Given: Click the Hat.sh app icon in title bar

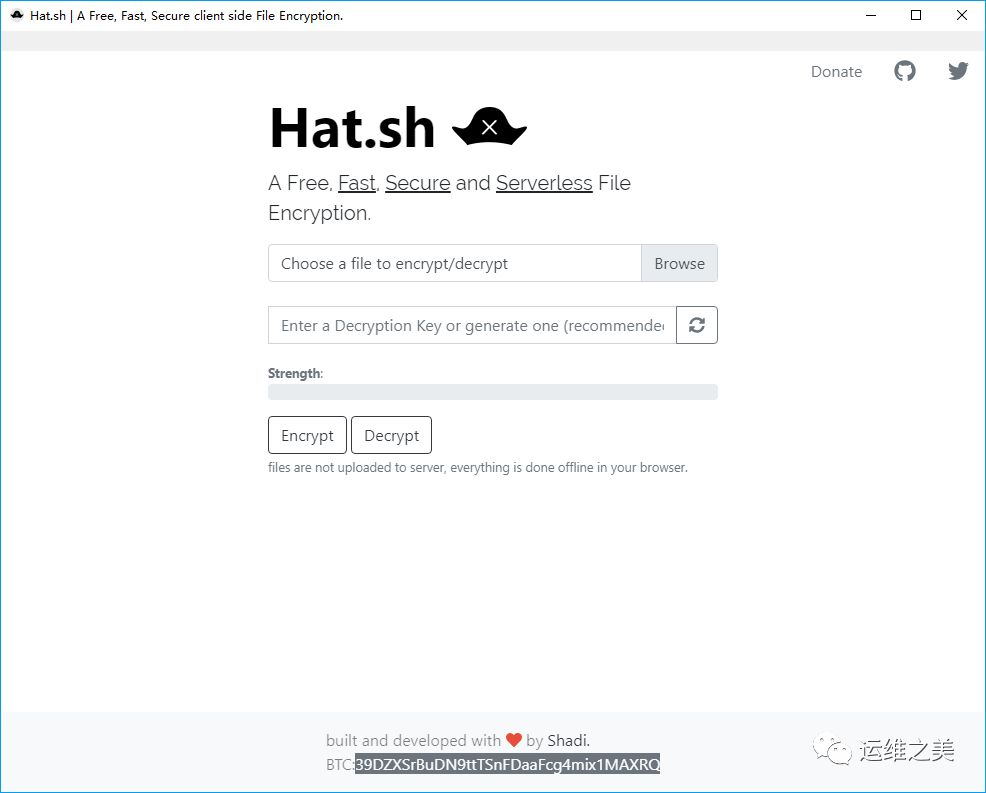Looking at the screenshot, I should coord(17,15).
